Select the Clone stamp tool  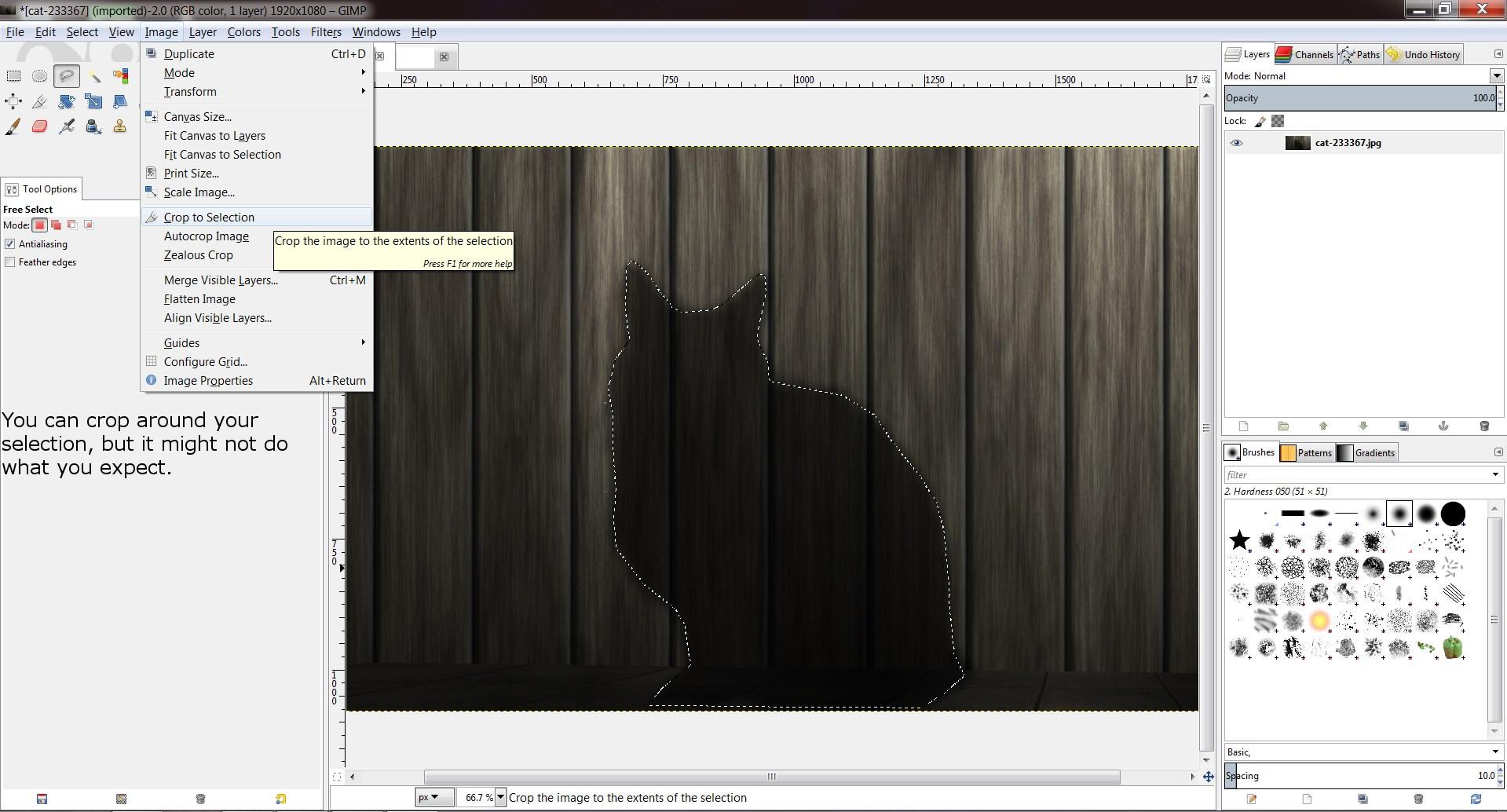click(120, 126)
